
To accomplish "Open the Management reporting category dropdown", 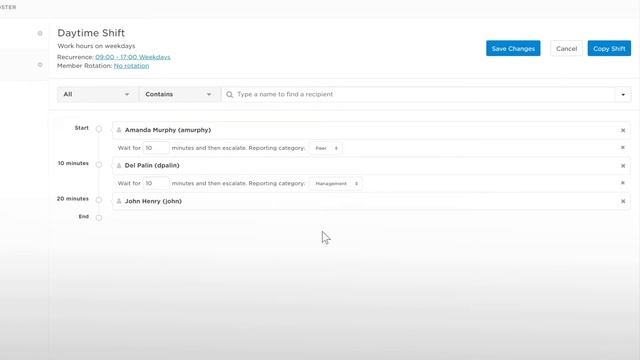I will [336, 184].
